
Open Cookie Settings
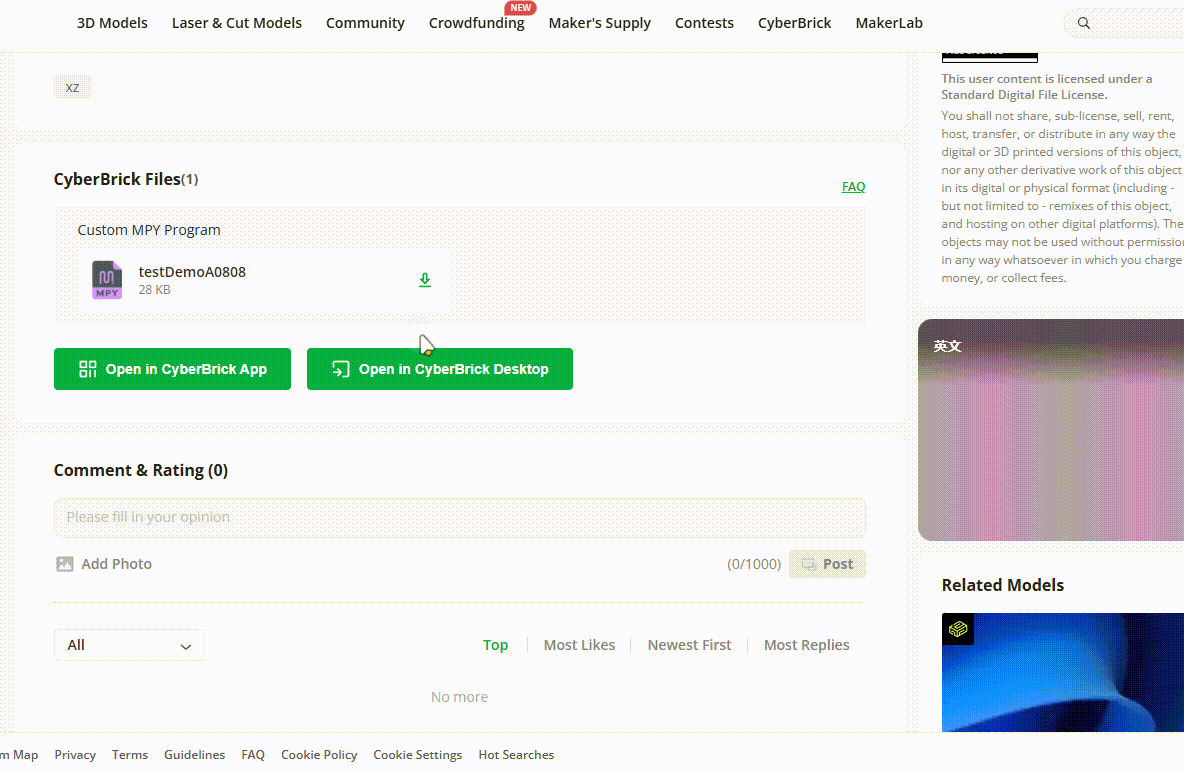click(418, 755)
